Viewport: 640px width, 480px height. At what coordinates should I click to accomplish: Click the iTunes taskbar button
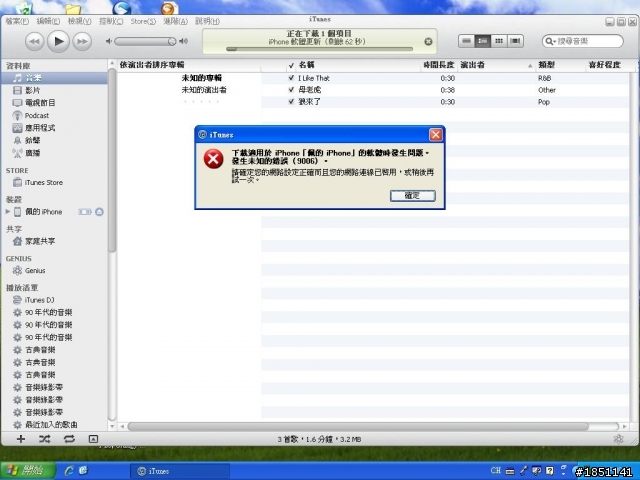[x=180, y=471]
